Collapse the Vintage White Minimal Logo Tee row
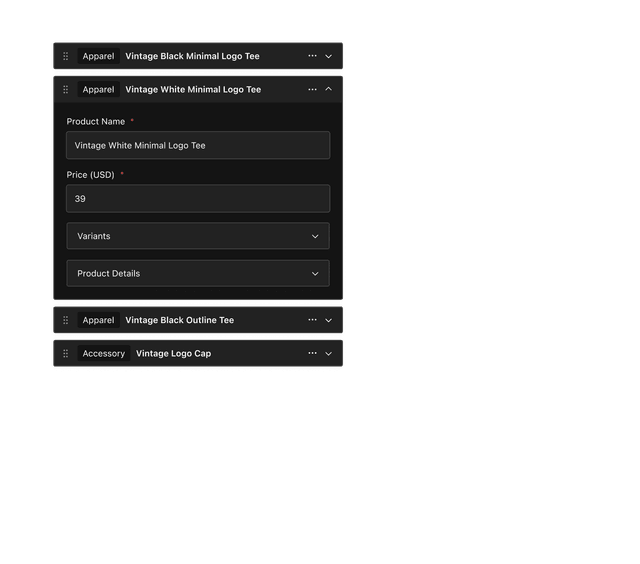 point(328,90)
